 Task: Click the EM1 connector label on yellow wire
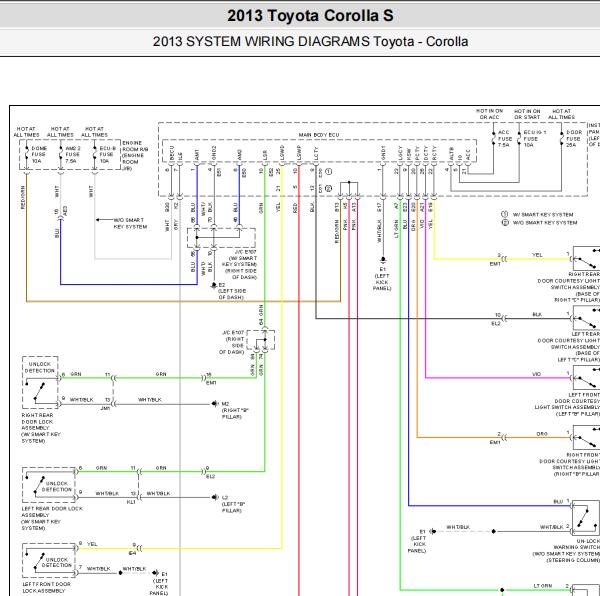(495, 264)
